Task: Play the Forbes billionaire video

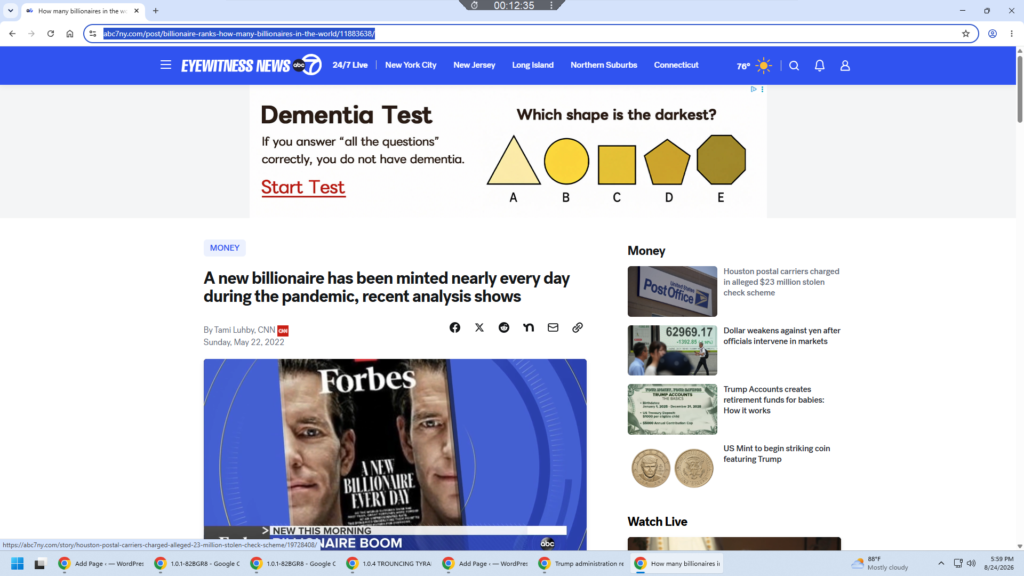Action: tap(395, 455)
